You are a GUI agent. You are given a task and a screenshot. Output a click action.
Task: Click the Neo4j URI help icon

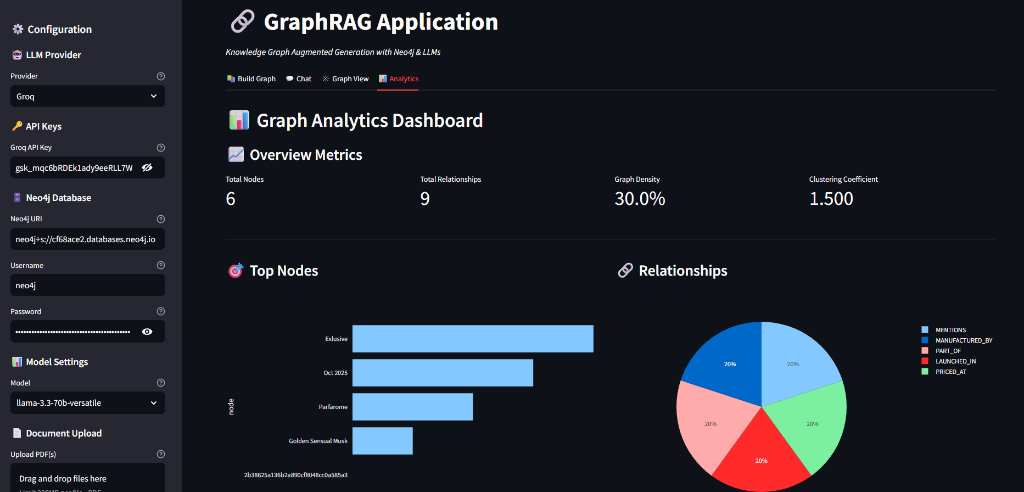pyautogui.click(x=161, y=219)
